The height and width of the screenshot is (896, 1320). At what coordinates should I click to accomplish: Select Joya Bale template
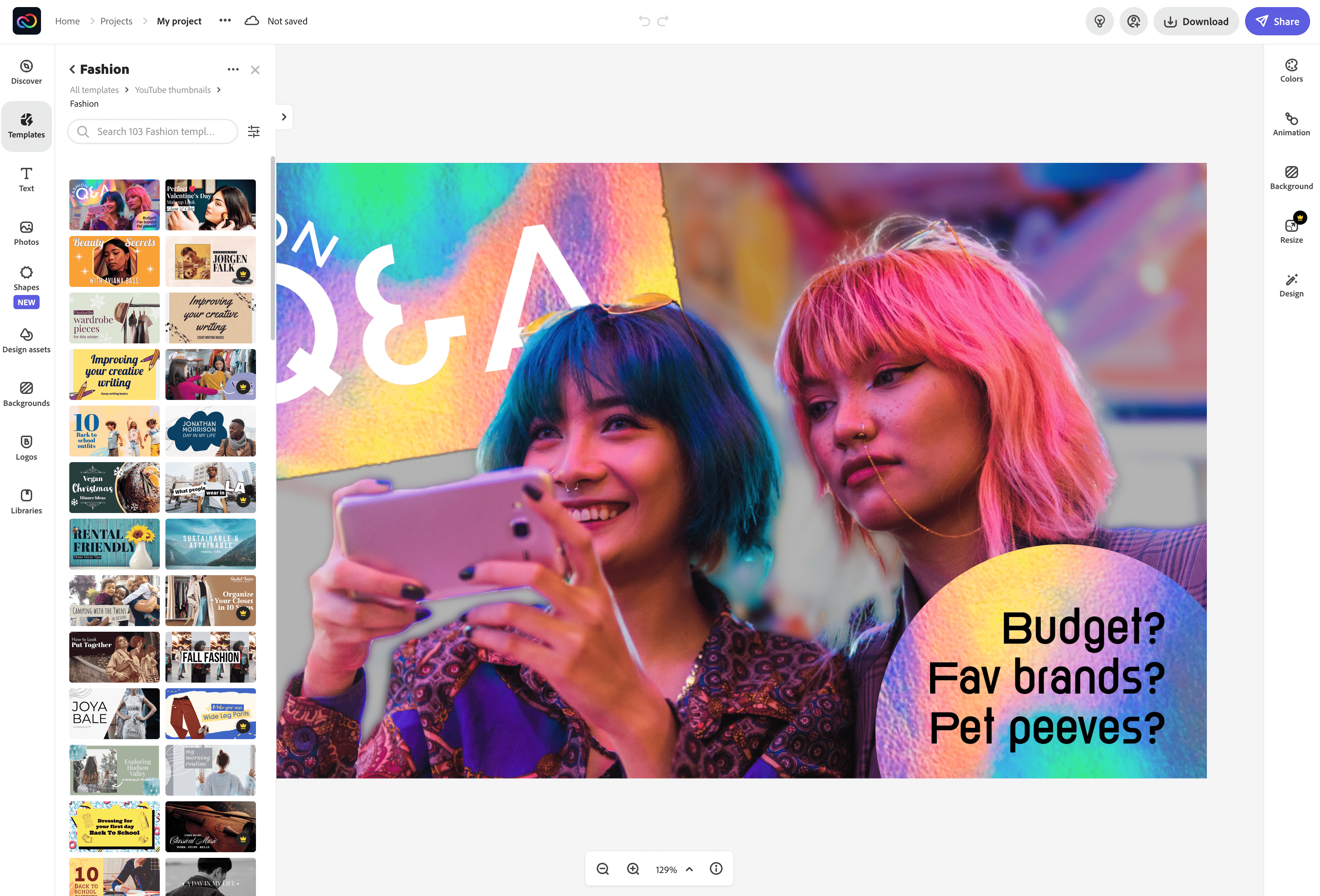click(x=114, y=714)
